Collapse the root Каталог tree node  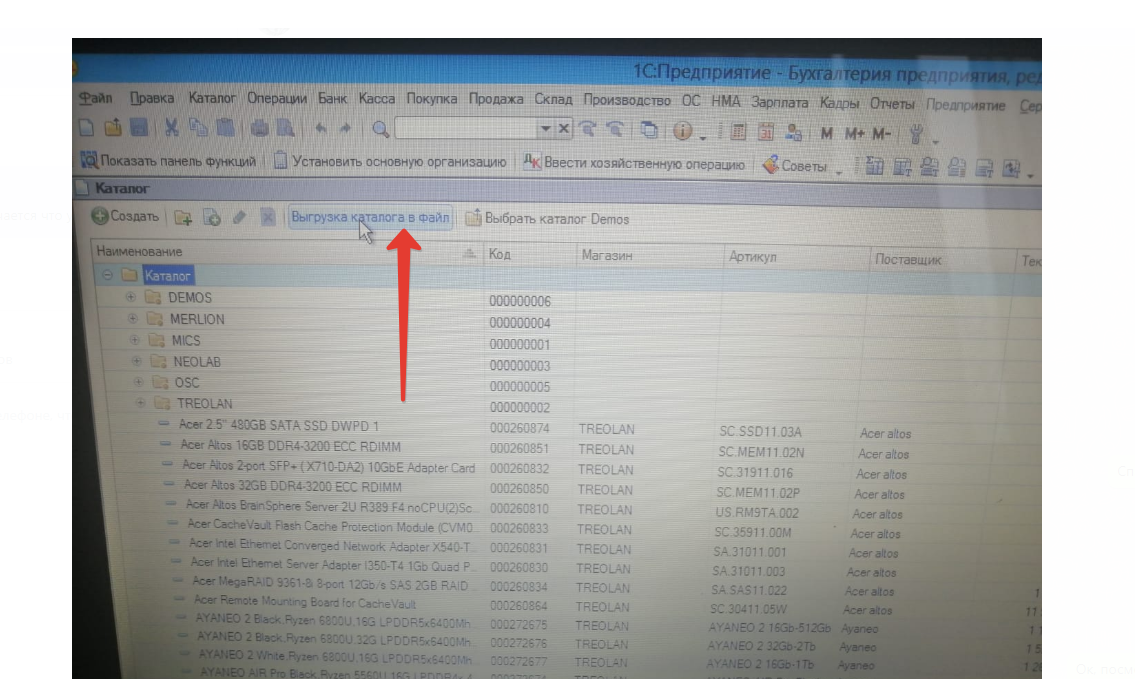point(108,275)
